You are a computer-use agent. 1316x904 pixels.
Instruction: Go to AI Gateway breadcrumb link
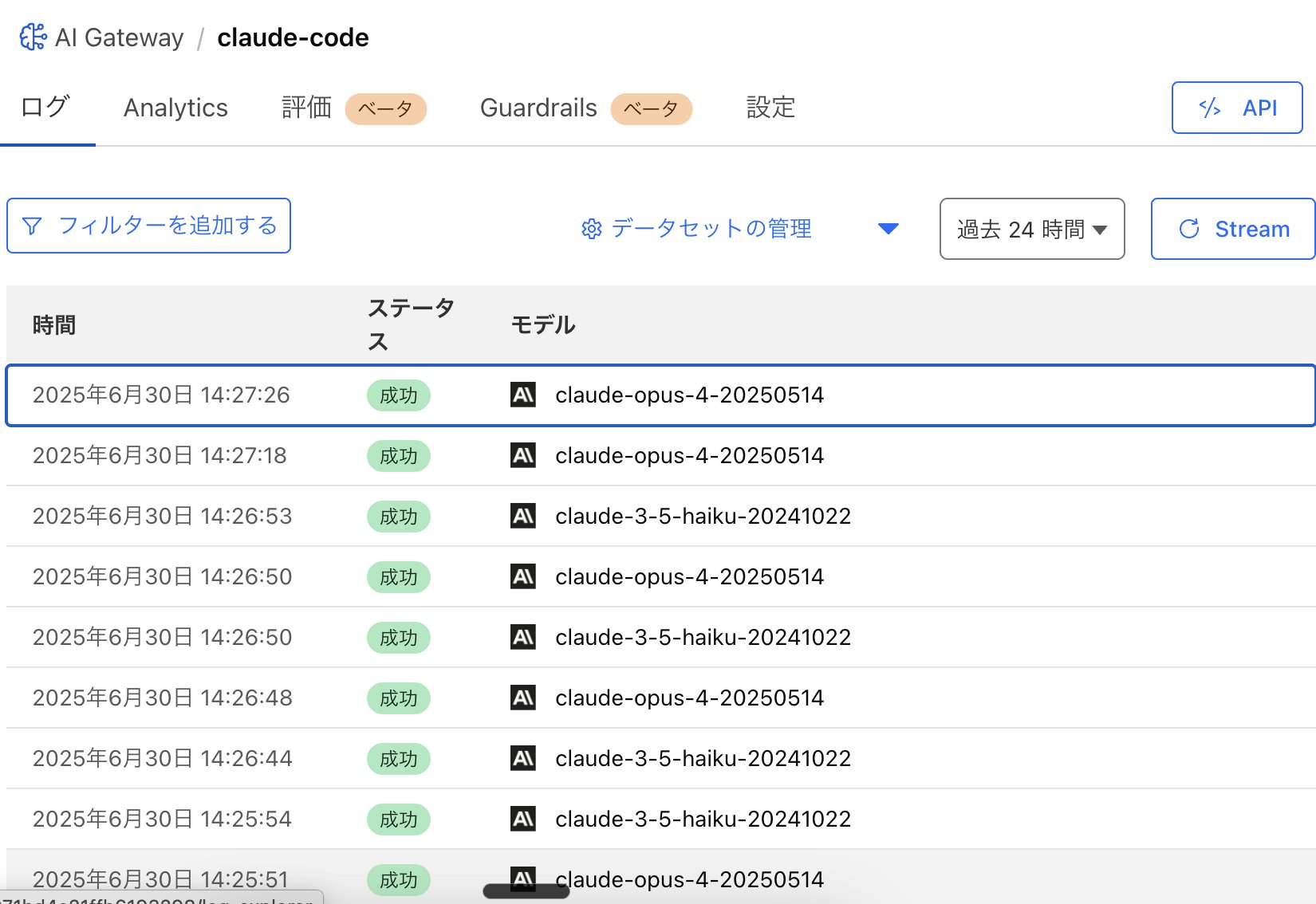[x=119, y=37]
